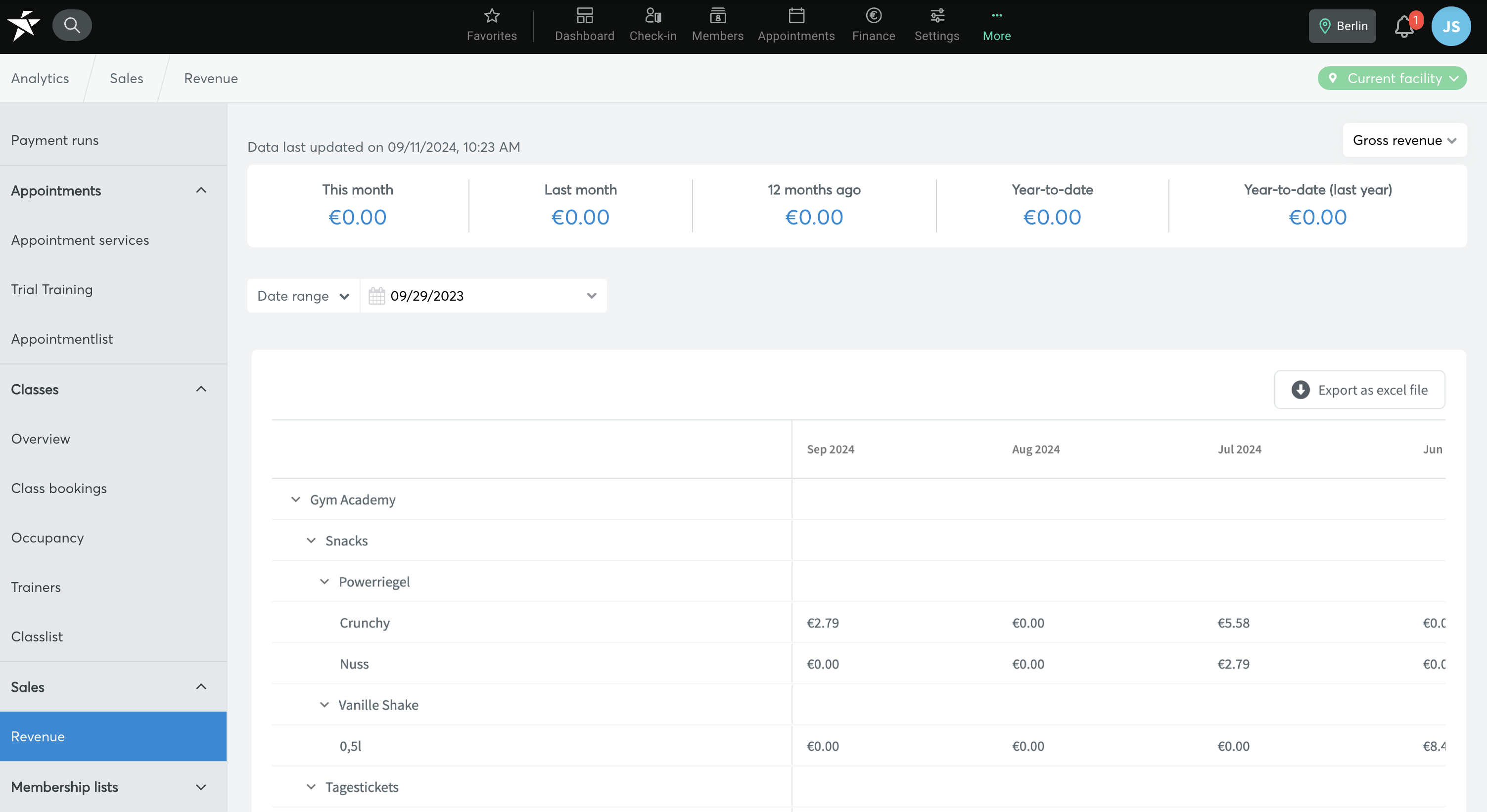Click Crunchy Sep 2024 value €2.79

(x=823, y=623)
